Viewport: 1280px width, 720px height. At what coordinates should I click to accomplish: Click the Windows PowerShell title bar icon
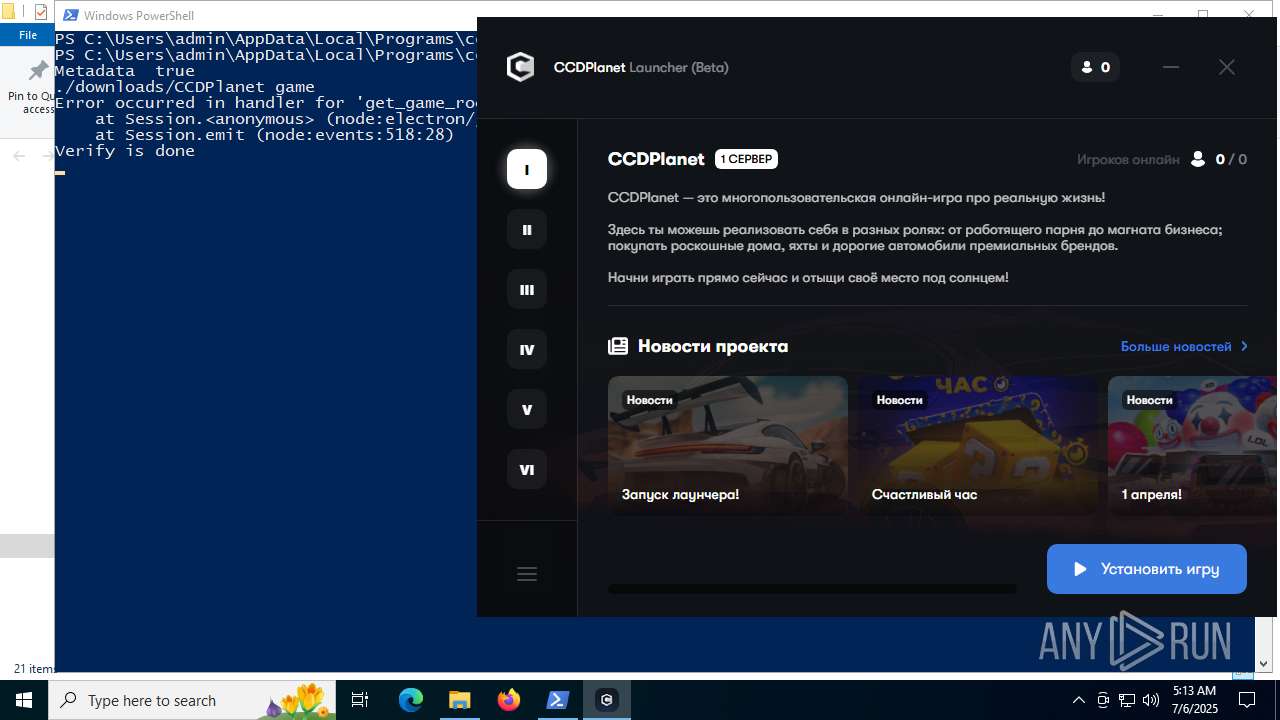71,15
